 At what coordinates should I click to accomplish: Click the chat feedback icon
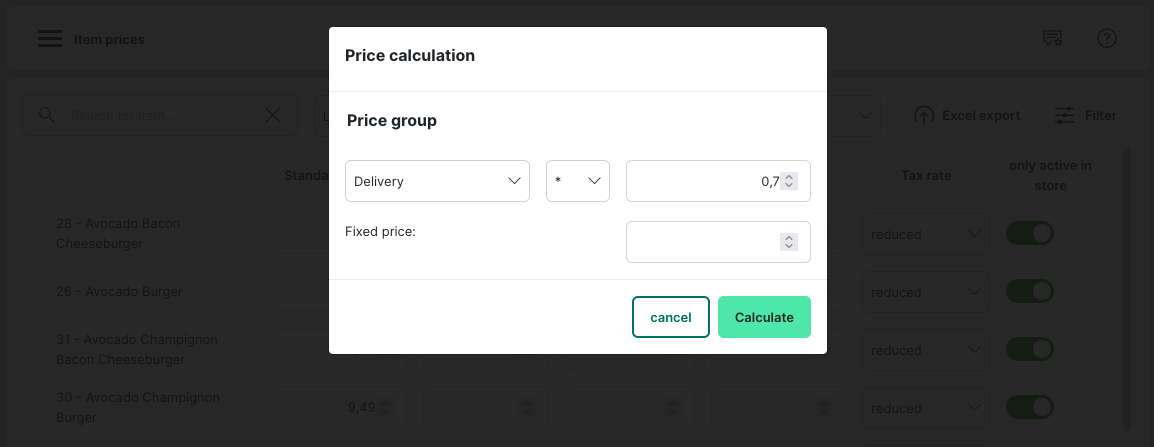point(1051,39)
